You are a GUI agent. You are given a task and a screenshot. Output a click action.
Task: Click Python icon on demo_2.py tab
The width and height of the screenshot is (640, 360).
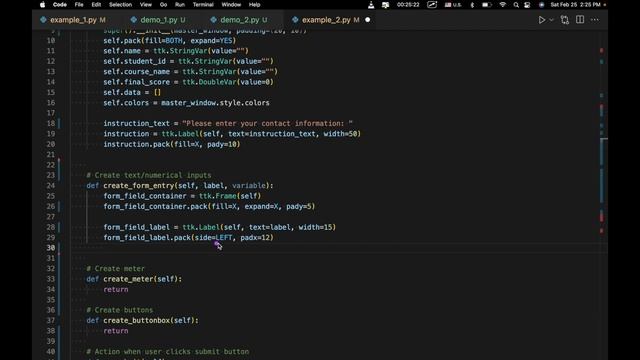[x=213, y=20]
